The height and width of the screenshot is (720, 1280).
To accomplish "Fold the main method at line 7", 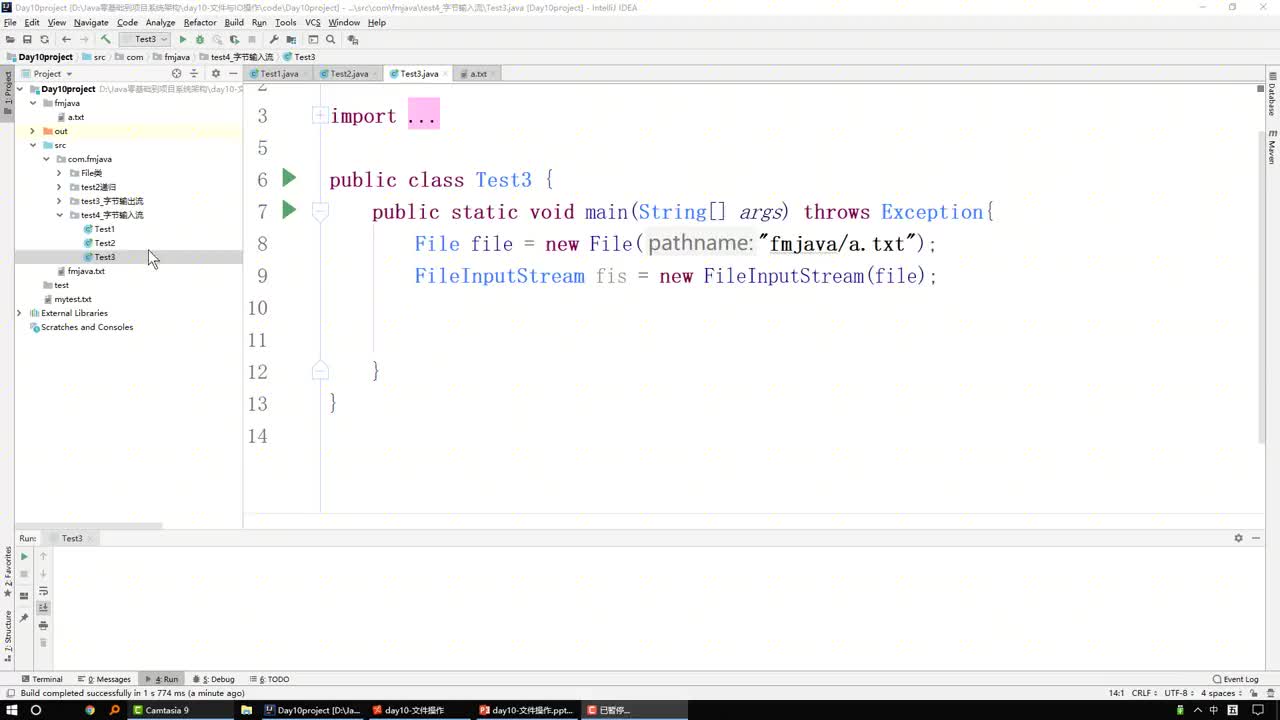I will [x=320, y=211].
